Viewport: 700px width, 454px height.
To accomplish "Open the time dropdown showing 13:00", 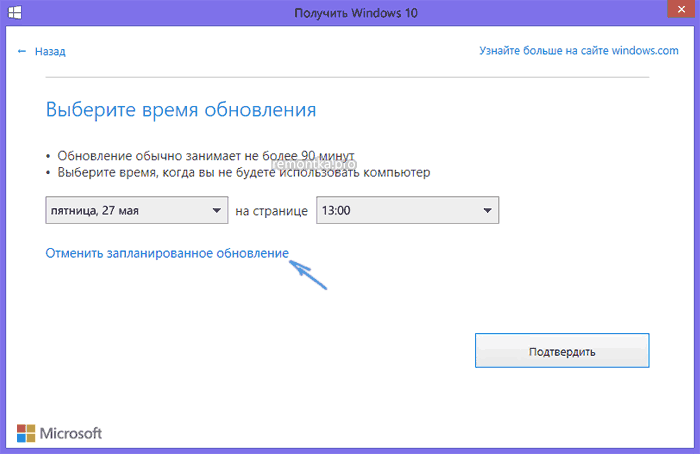I will pyautogui.click(x=408, y=210).
